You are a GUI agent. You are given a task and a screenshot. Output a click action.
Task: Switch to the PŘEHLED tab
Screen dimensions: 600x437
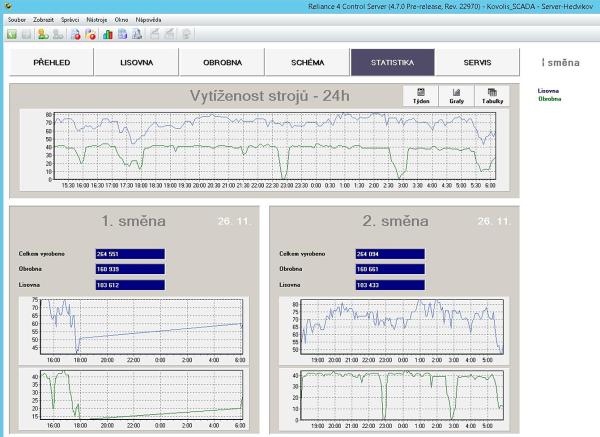click(51, 62)
